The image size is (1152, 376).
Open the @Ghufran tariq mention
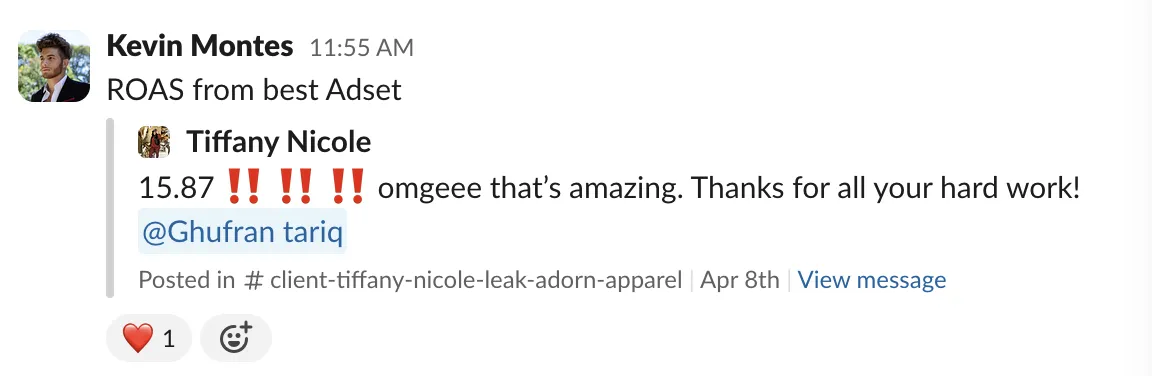pyautogui.click(x=242, y=234)
